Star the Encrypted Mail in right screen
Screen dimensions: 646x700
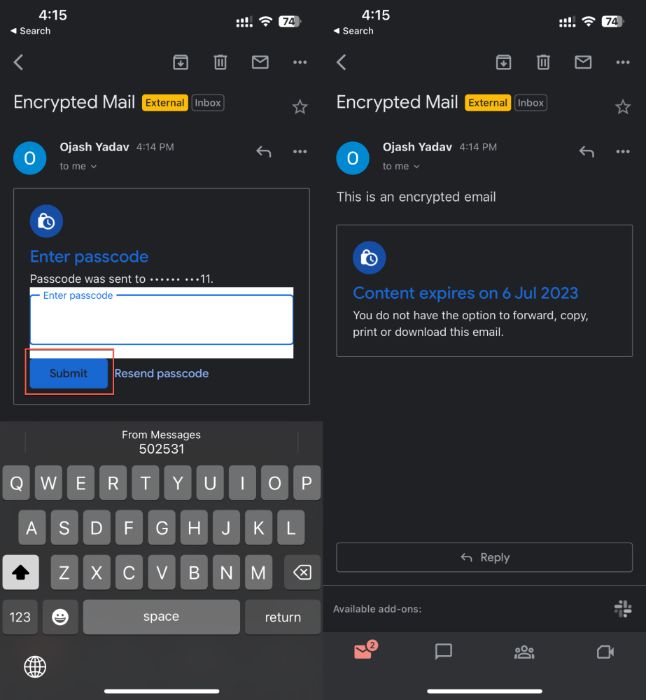[623, 107]
